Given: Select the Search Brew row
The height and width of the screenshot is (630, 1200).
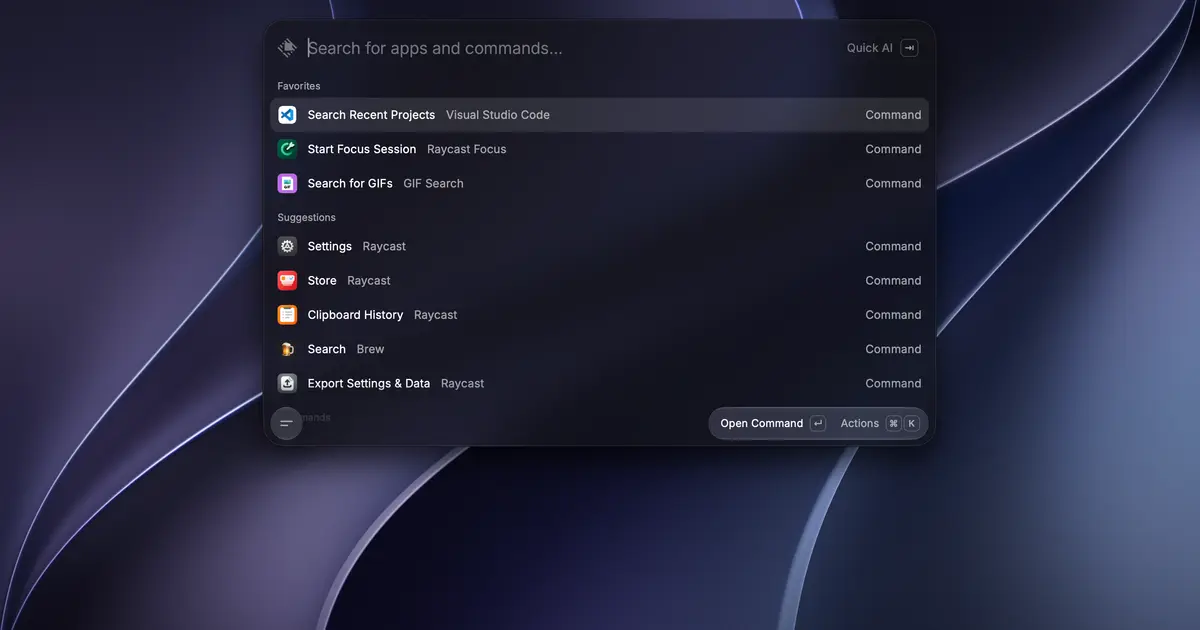Looking at the screenshot, I should point(599,349).
